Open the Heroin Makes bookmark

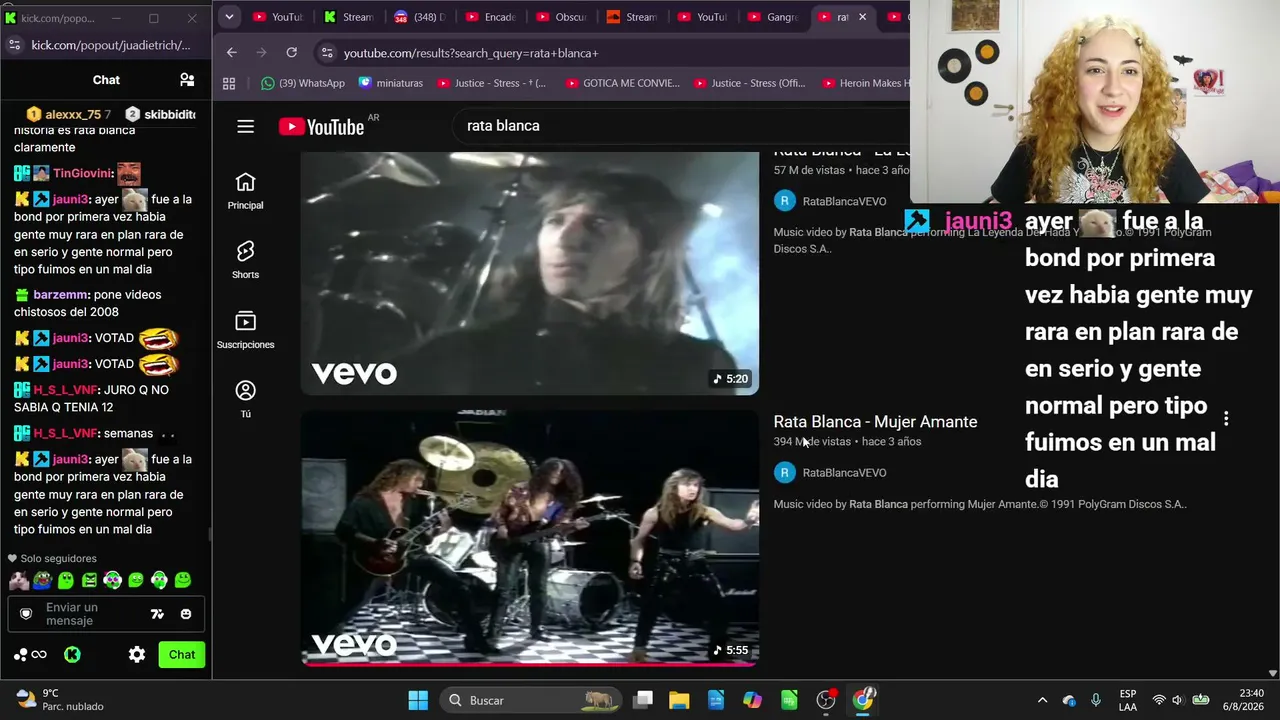coord(866,83)
